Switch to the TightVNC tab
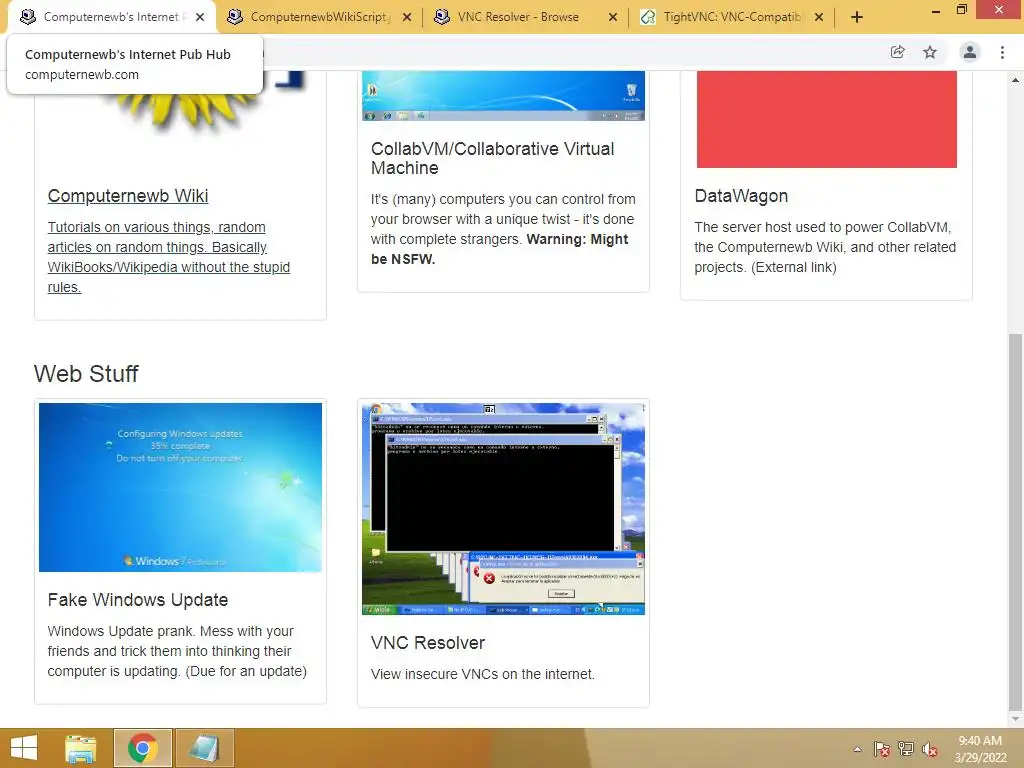 pos(731,17)
